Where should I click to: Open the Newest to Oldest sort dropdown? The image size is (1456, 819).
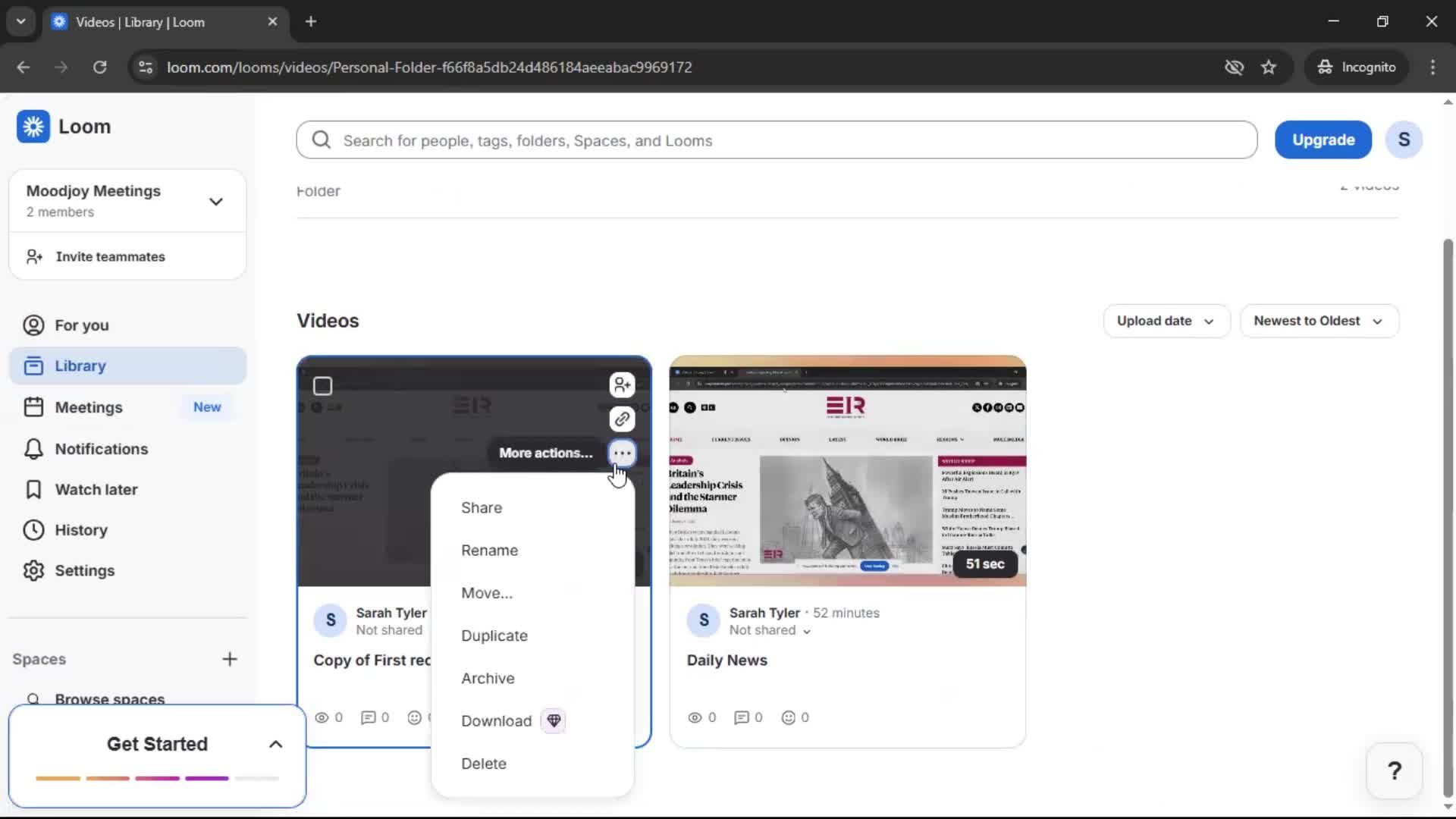[x=1319, y=321]
